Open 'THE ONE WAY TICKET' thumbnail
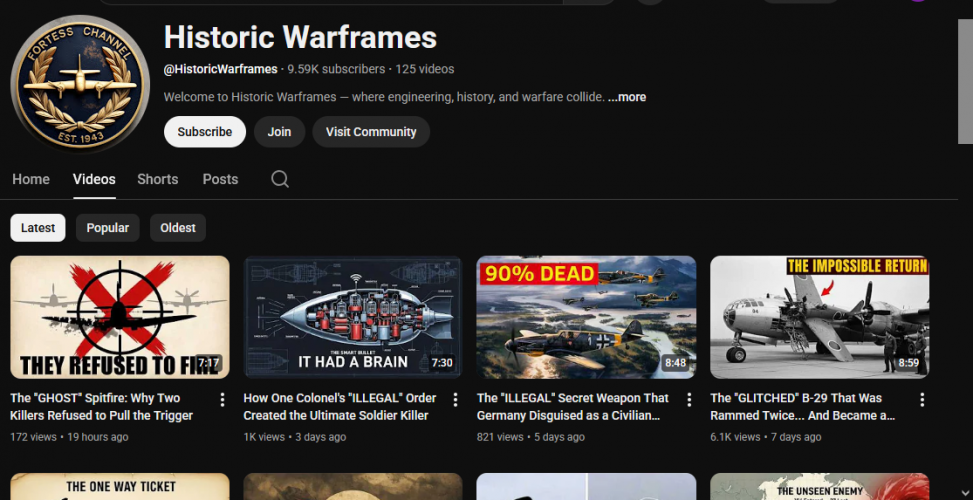Viewport: 973px width, 500px height. point(120,486)
